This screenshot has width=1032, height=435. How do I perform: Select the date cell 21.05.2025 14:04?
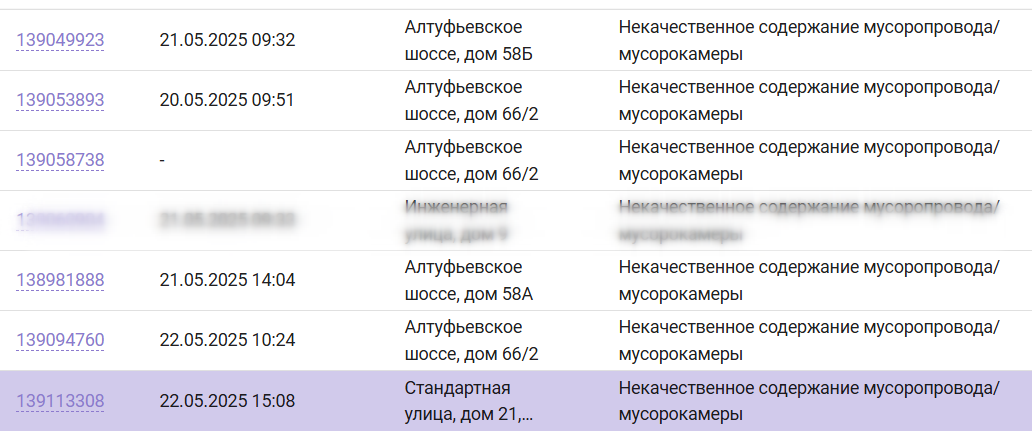pos(227,280)
